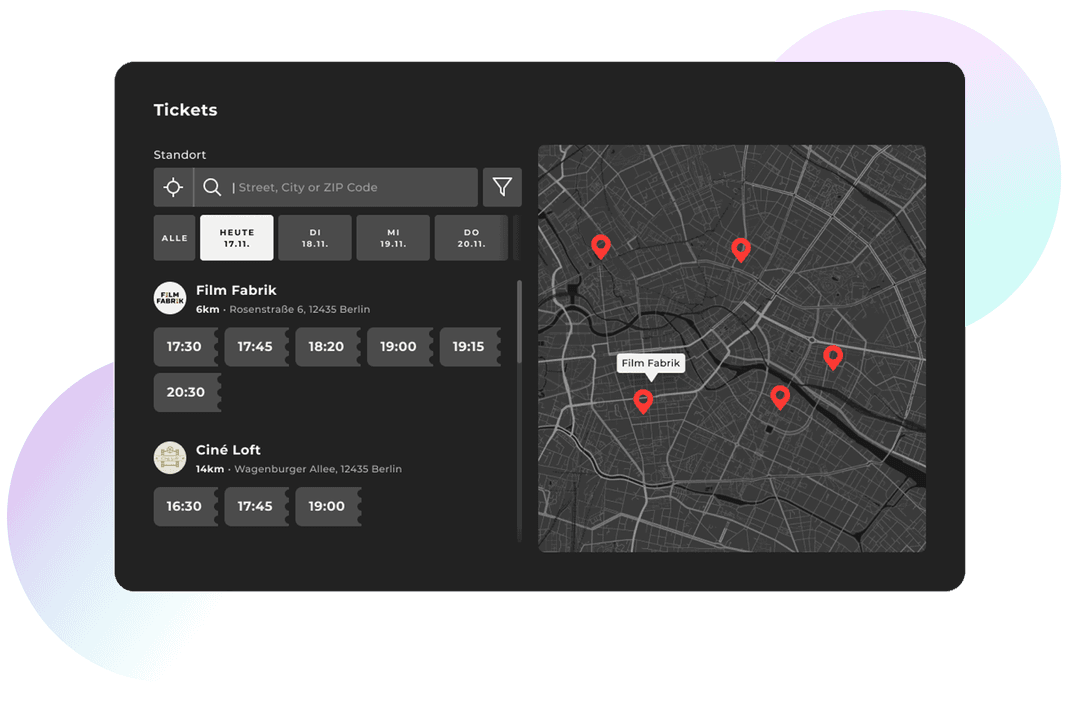1080x710 pixels.
Task: Click the rightmost red pin on the map
Action: tap(834, 357)
